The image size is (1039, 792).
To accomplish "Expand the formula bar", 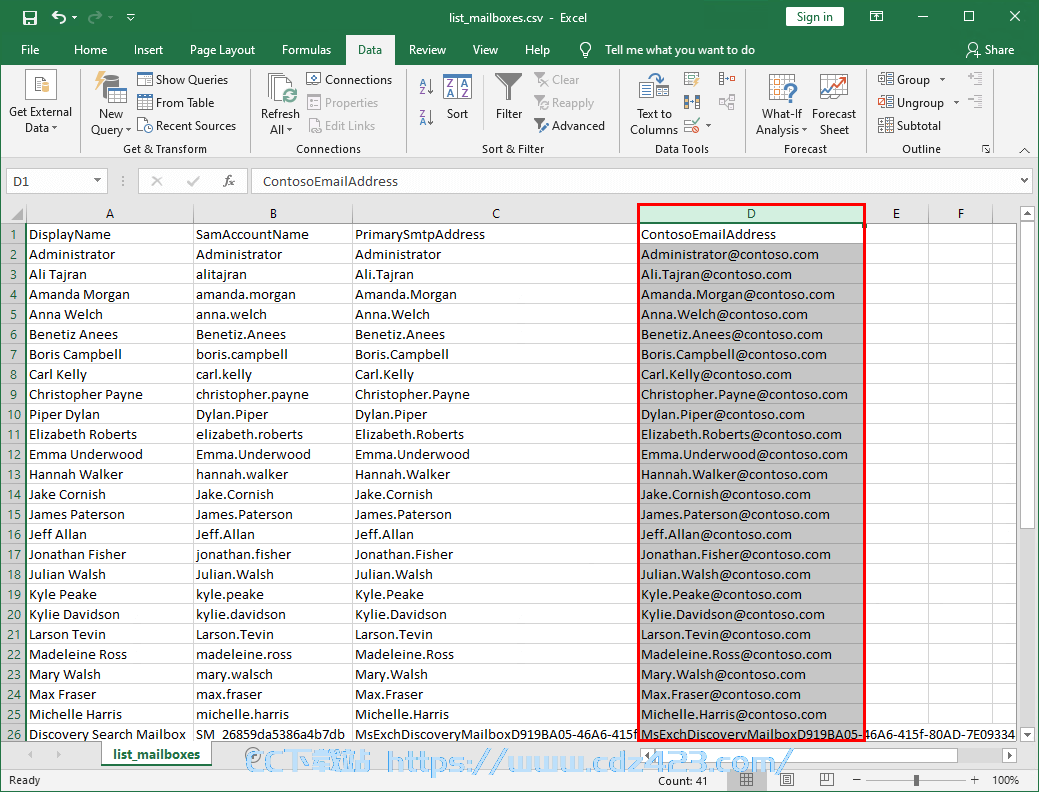I will click(1024, 180).
